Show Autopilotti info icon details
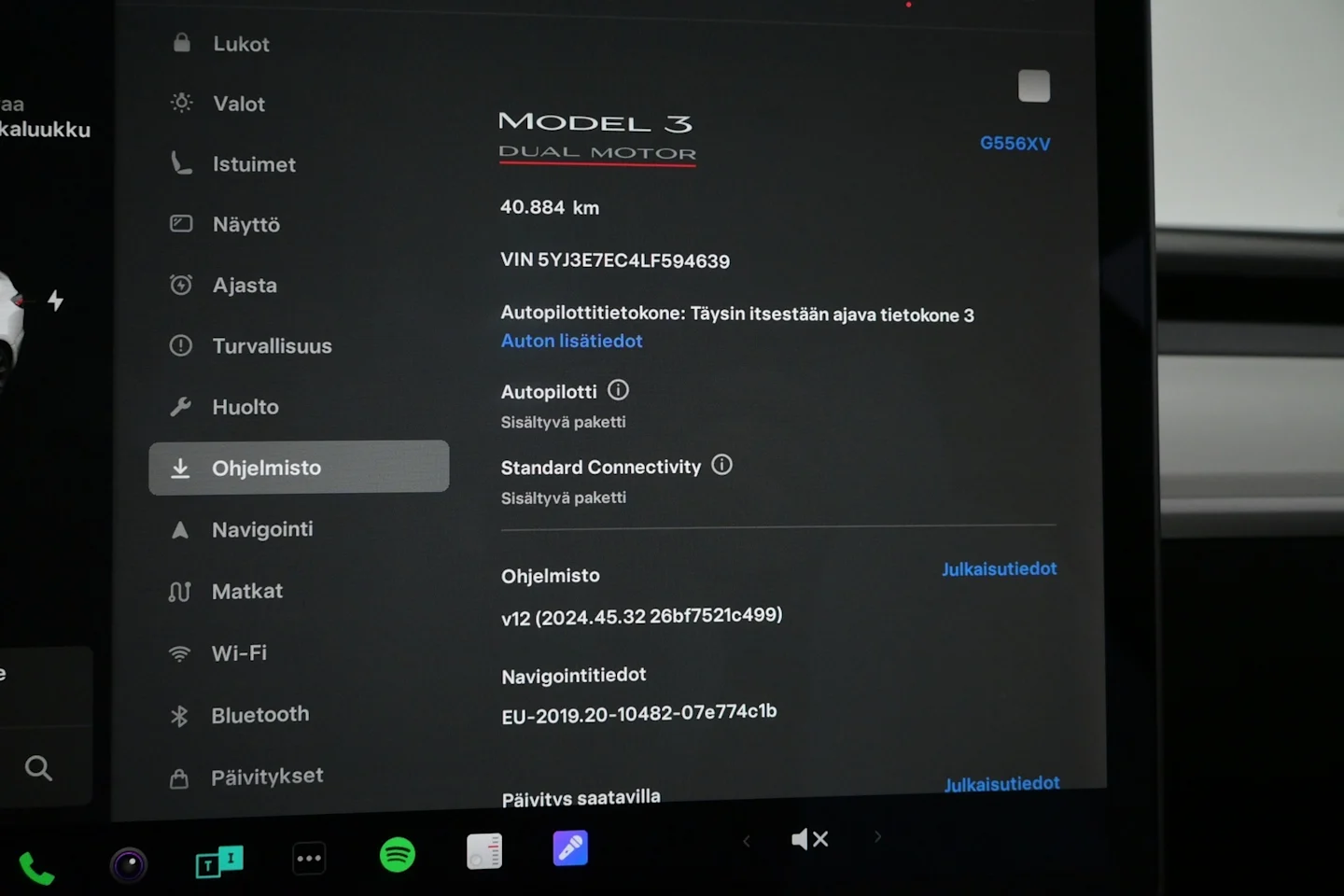This screenshot has height=896, width=1344. (x=618, y=389)
